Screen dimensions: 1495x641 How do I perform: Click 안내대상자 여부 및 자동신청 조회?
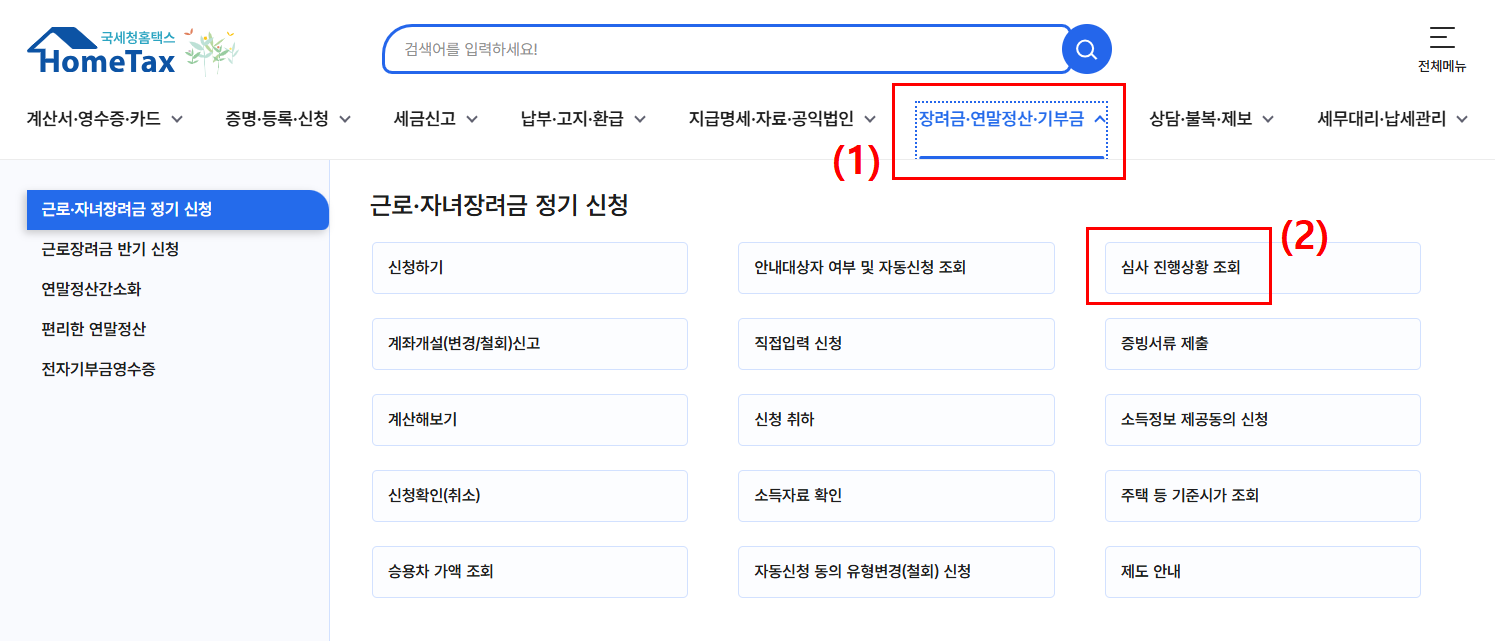pyautogui.click(x=895, y=267)
